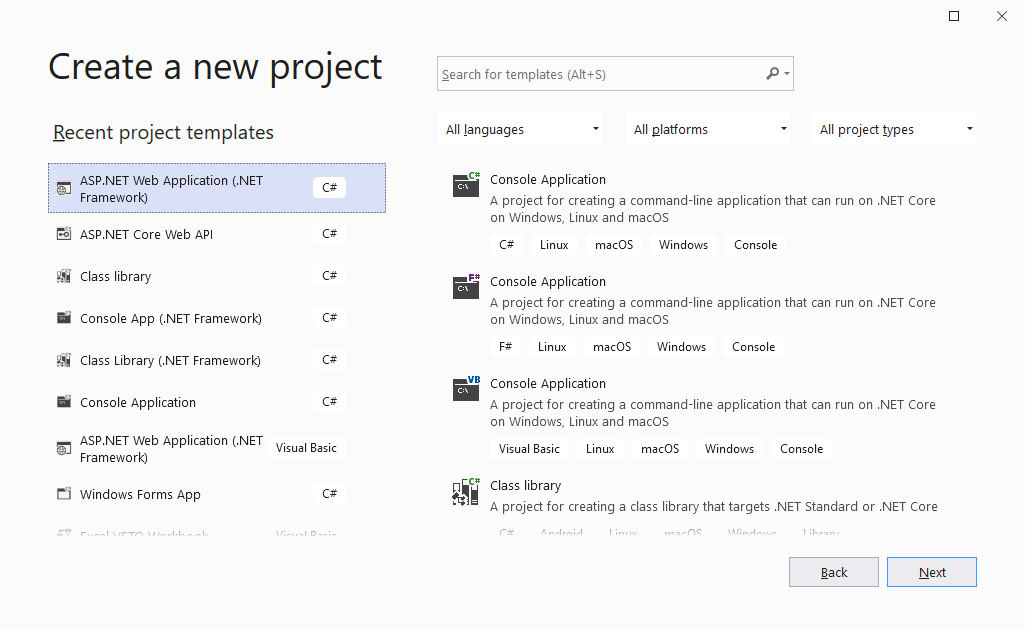The width and height of the screenshot is (1025, 630).
Task: Click the C# badge beside Windows Forms App
Action: [329, 493]
